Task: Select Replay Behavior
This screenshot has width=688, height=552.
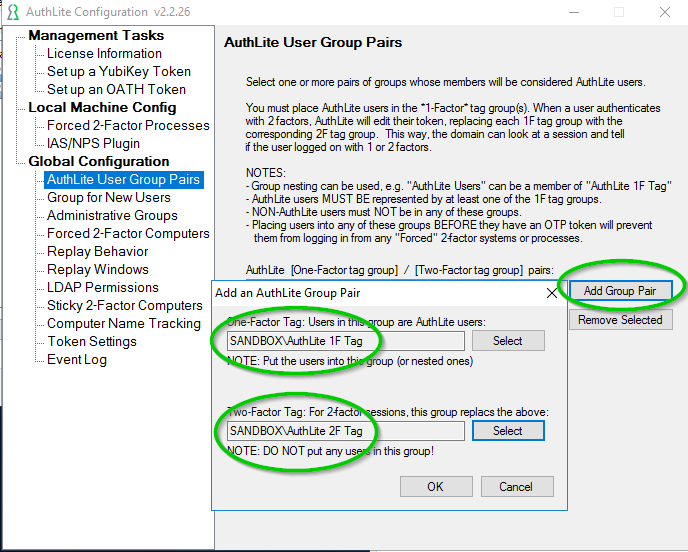Action: click(x=98, y=251)
